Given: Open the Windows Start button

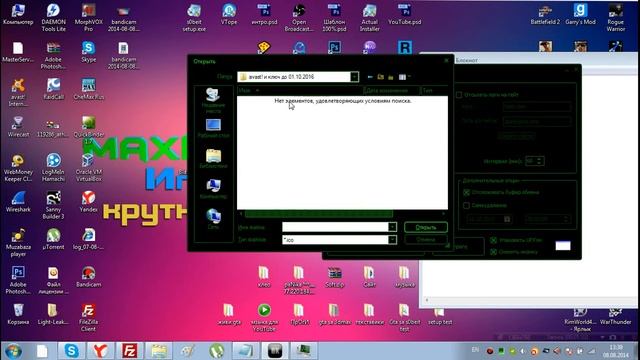Looking at the screenshot, I should (x=13, y=351).
